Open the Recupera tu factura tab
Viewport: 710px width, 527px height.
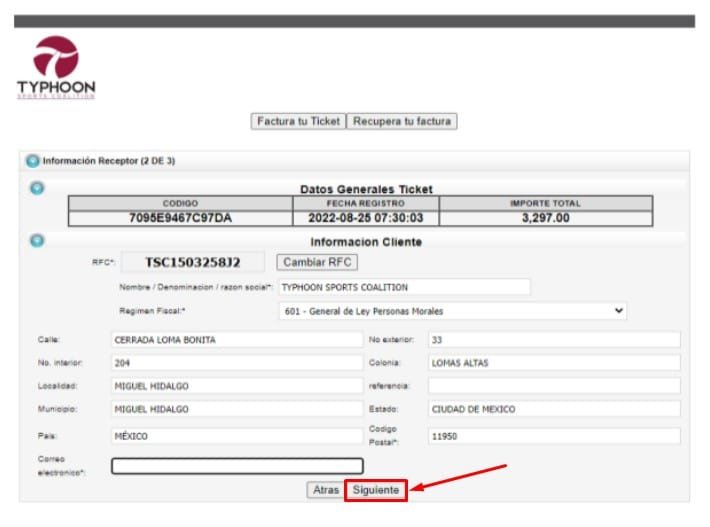click(402, 121)
